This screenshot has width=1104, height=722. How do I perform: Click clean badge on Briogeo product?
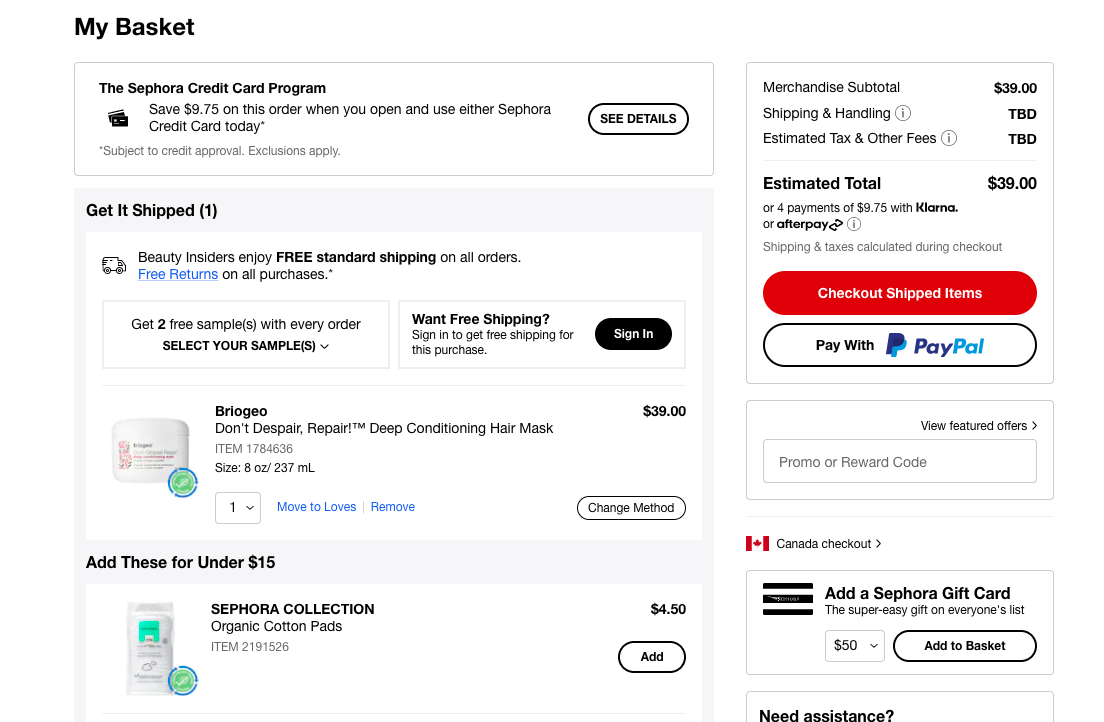click(182, 483)
